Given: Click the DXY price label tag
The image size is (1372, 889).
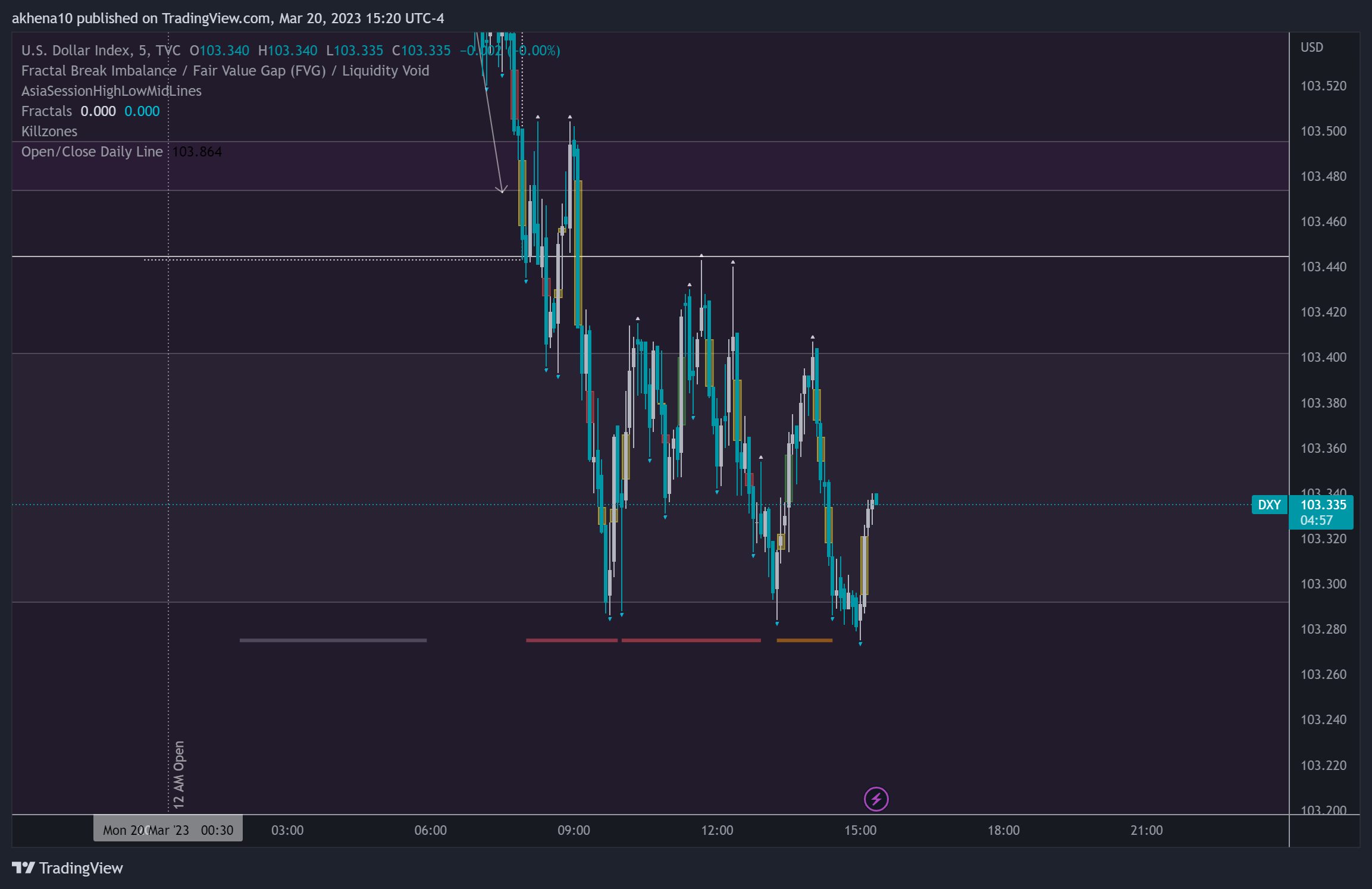Looking at the screenshot, I should coord(1269,505).
